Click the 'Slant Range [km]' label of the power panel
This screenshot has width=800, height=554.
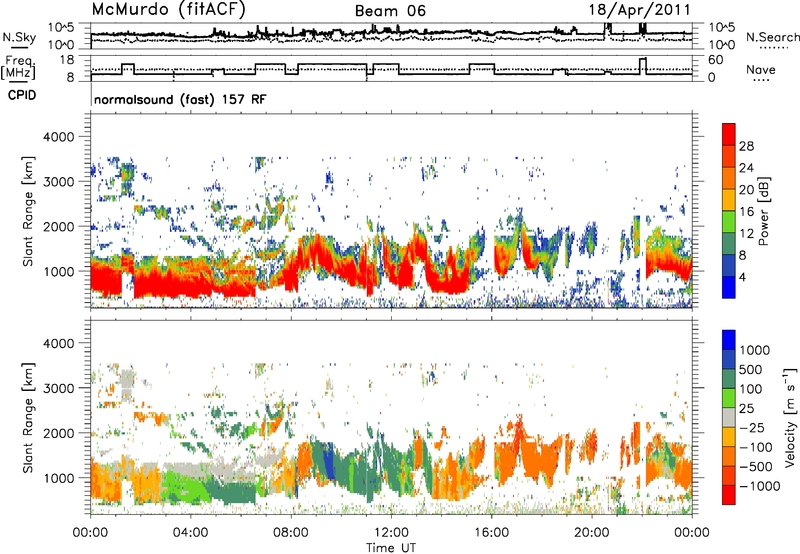28,211
